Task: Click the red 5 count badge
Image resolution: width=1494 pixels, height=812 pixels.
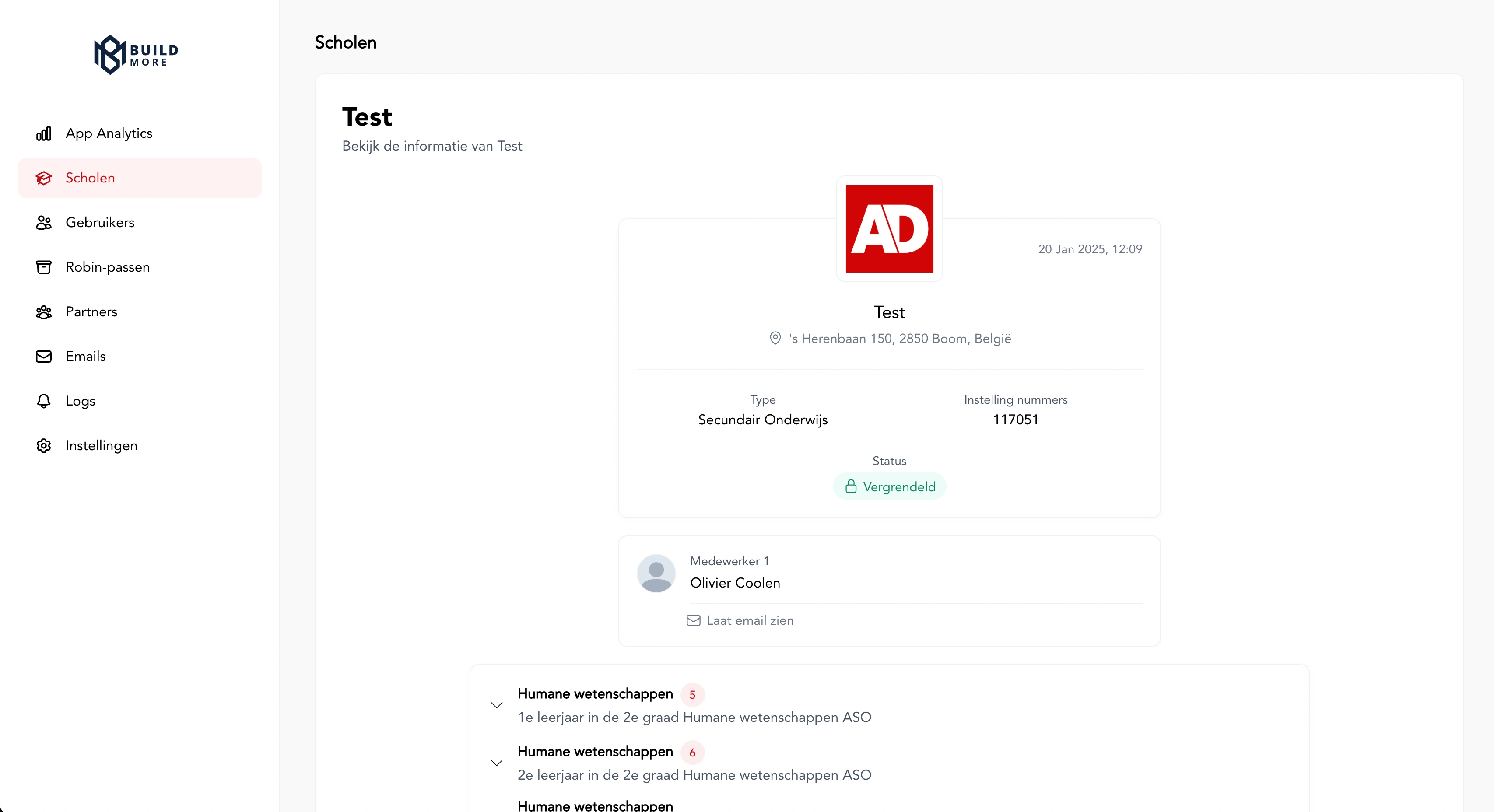Action: (x=692, y=695)
